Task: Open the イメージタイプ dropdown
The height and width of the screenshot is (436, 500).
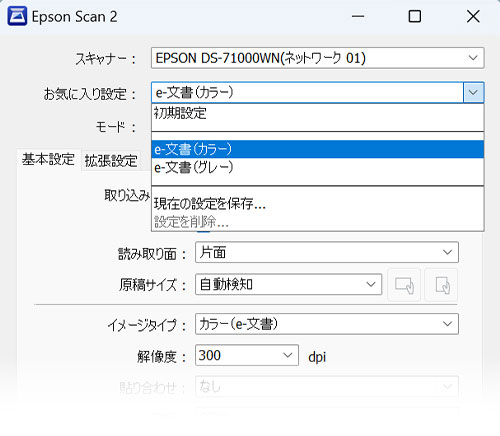Action: 327,324
